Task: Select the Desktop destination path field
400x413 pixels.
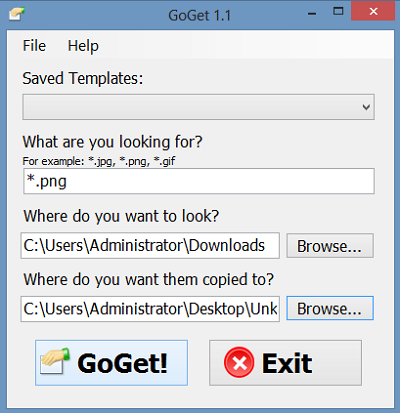Action: [x=150, y=309]
